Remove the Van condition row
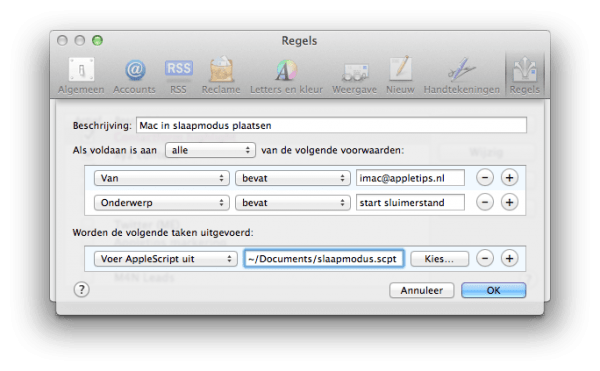The width and height of the screenshot is (600, 371). click(x=485, y=178)
